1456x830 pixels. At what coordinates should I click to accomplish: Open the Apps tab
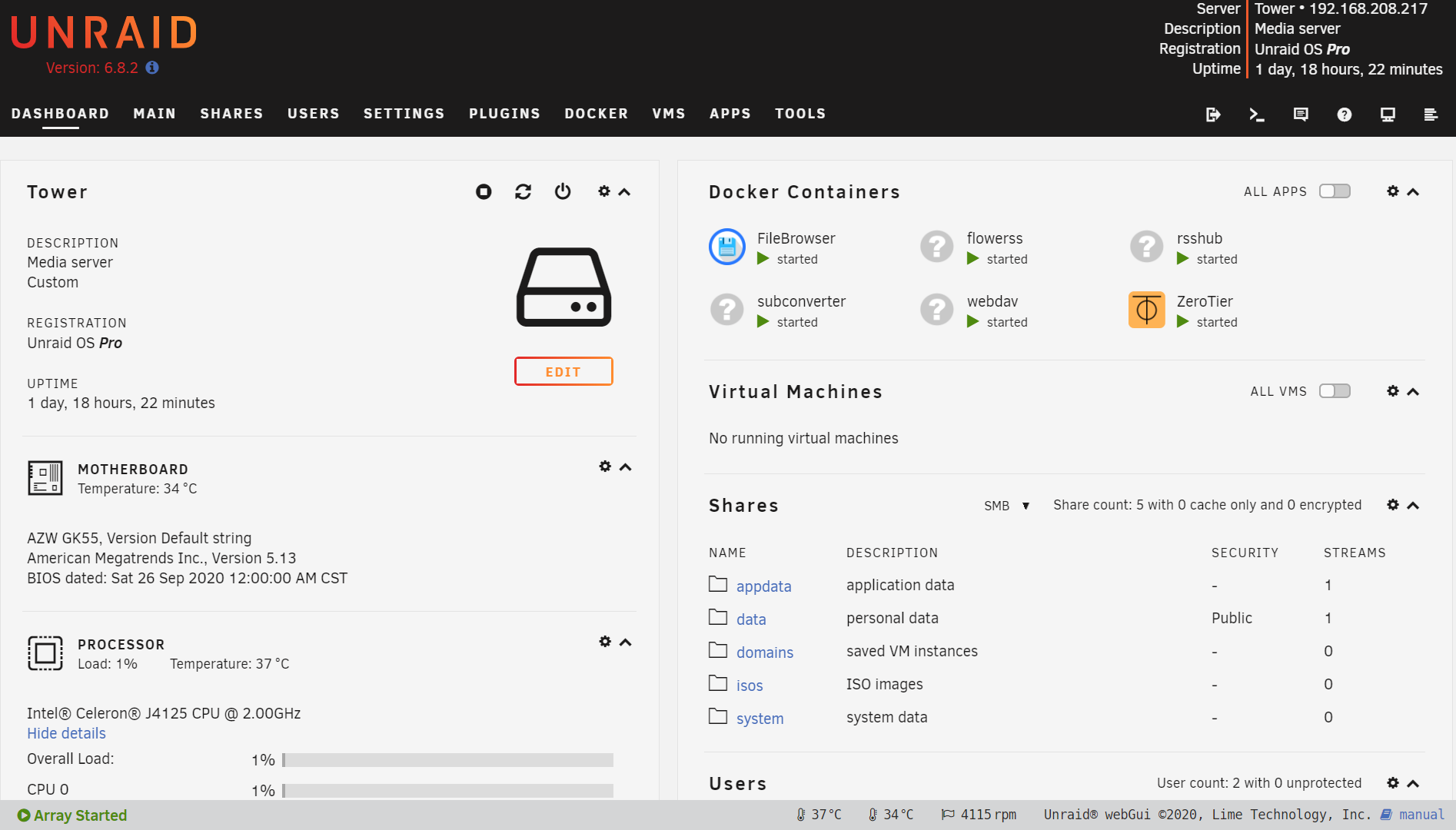730,114
